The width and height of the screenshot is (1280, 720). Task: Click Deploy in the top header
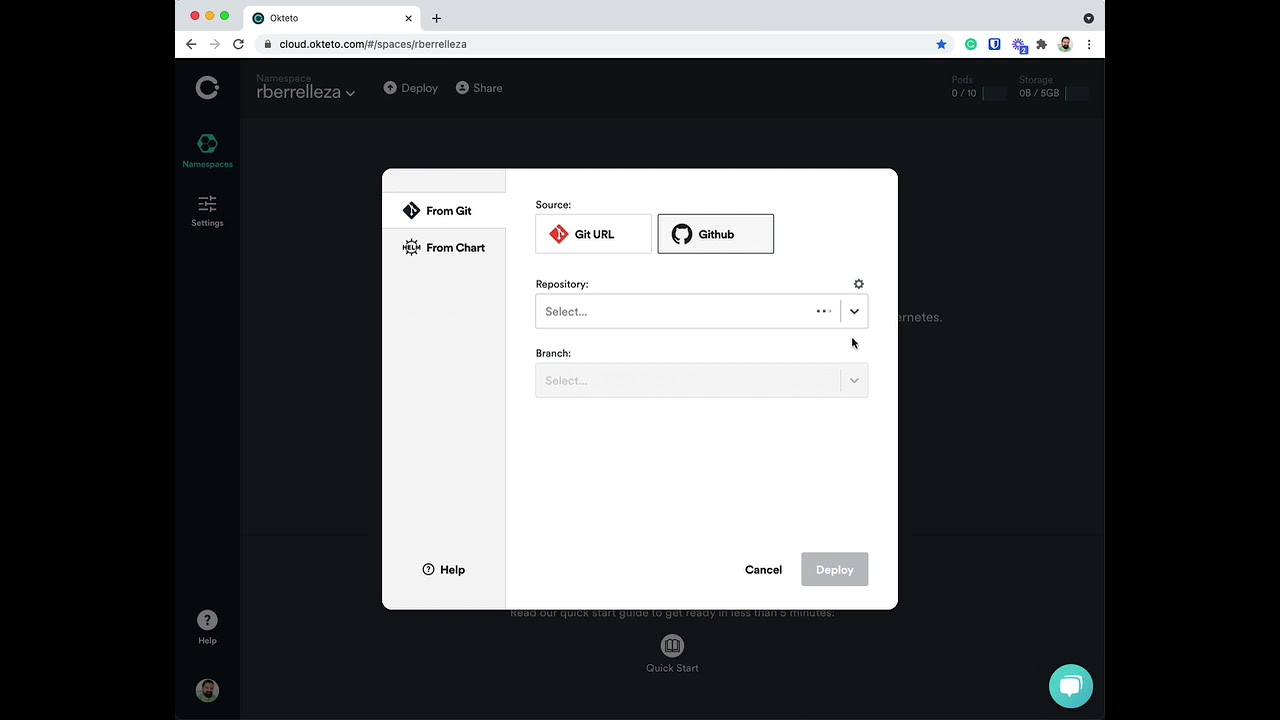pos(411,88)
